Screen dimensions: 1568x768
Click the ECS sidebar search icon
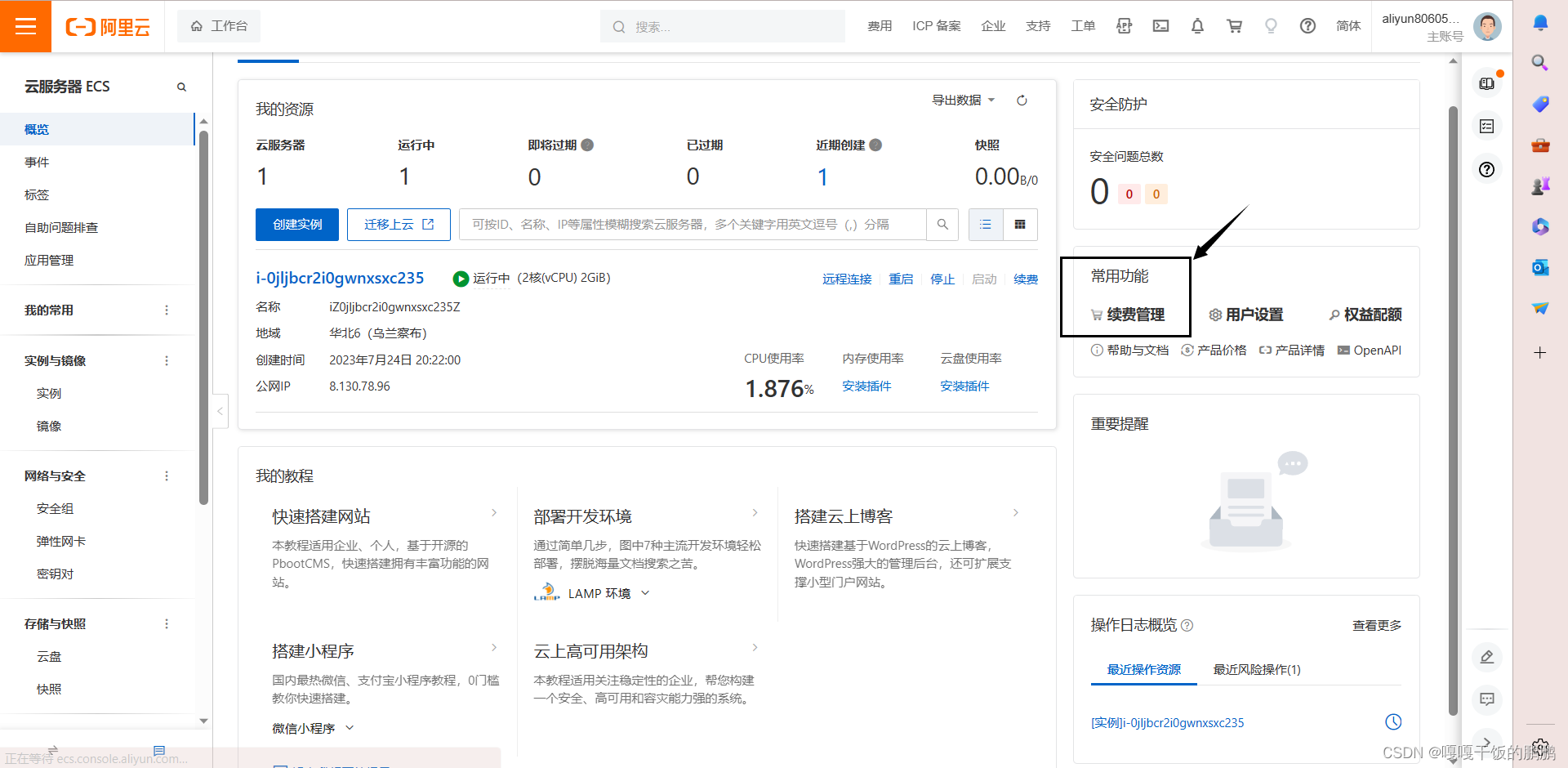coord(181,87)
